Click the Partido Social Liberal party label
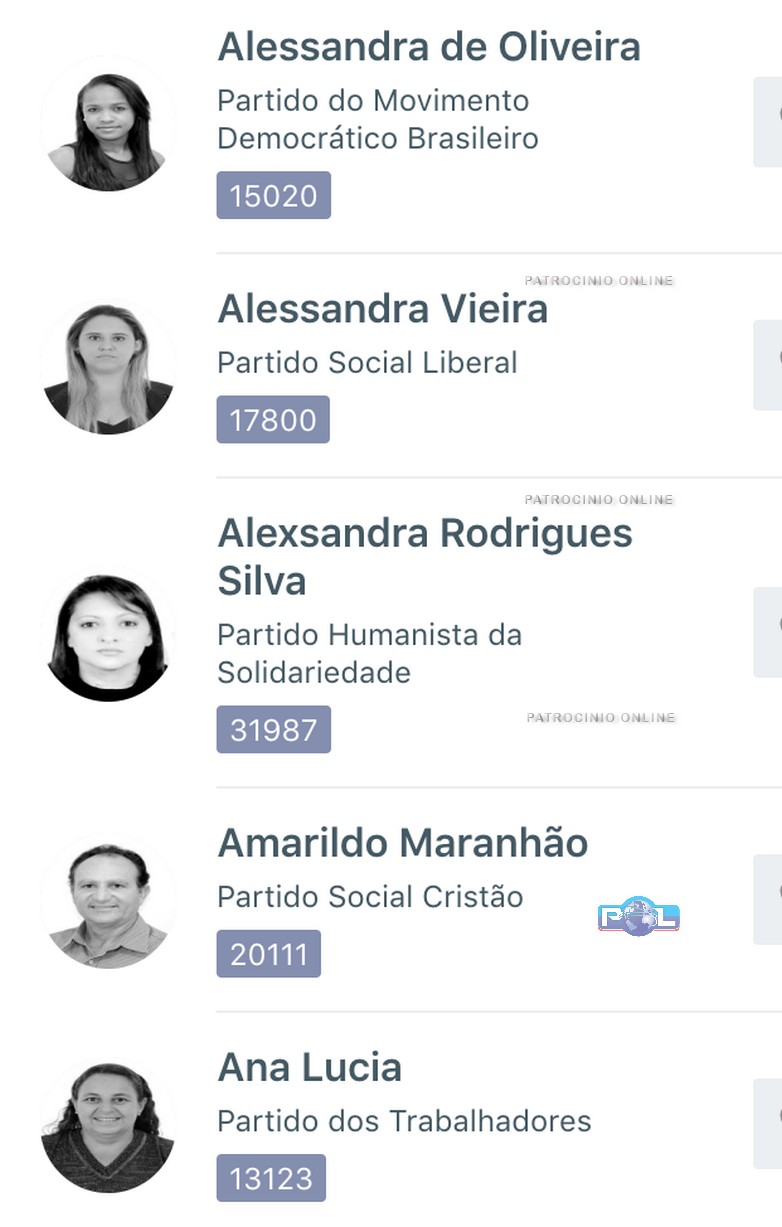Image resolution: width=782 pixels, height=1227 pixels. coord(367,362)
